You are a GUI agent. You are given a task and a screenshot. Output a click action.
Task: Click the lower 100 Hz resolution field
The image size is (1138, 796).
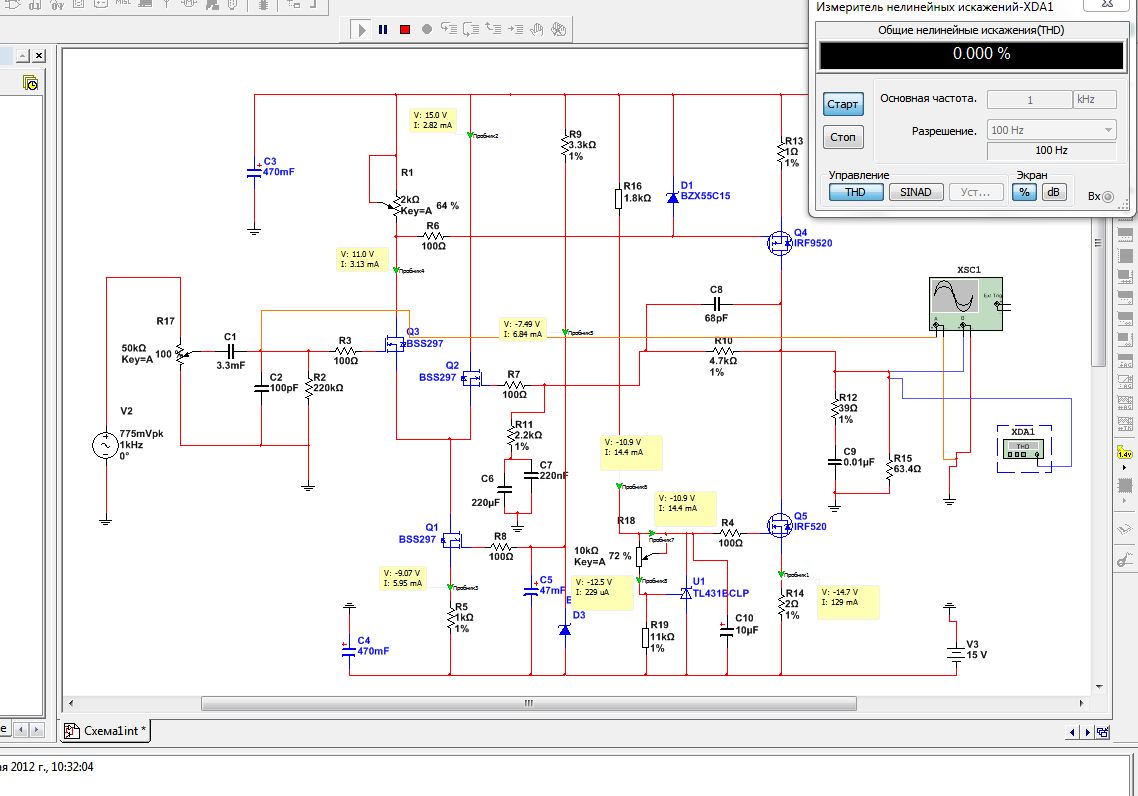(1051, 150)
